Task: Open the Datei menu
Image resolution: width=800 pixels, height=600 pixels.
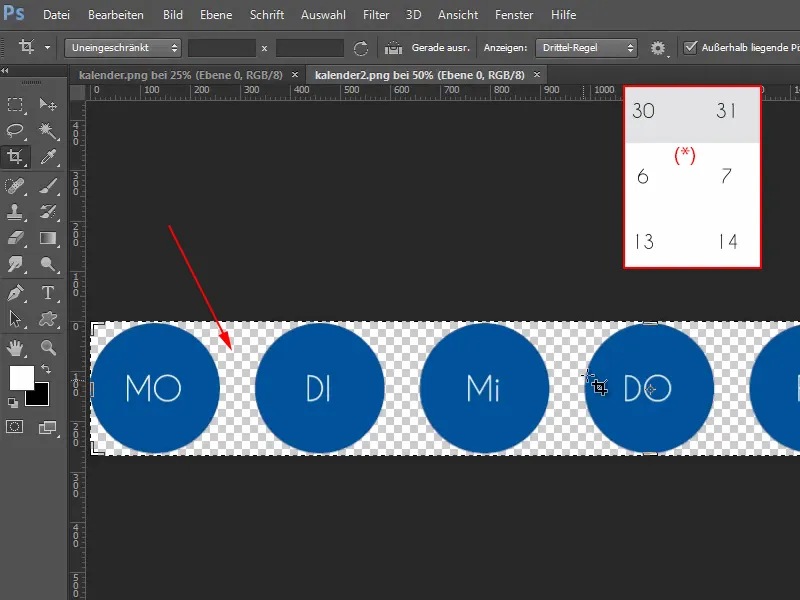Action: tap(56, 15)
